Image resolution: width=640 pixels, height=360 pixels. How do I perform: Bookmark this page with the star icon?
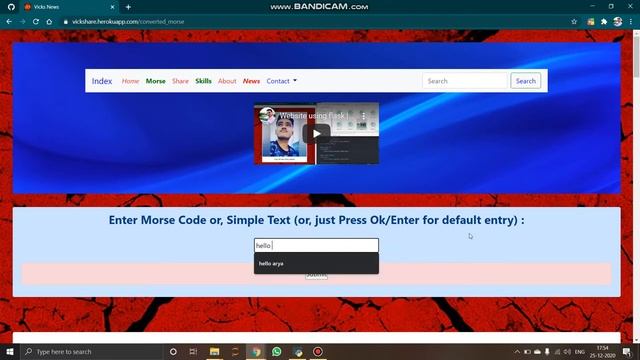coord(574,22)
